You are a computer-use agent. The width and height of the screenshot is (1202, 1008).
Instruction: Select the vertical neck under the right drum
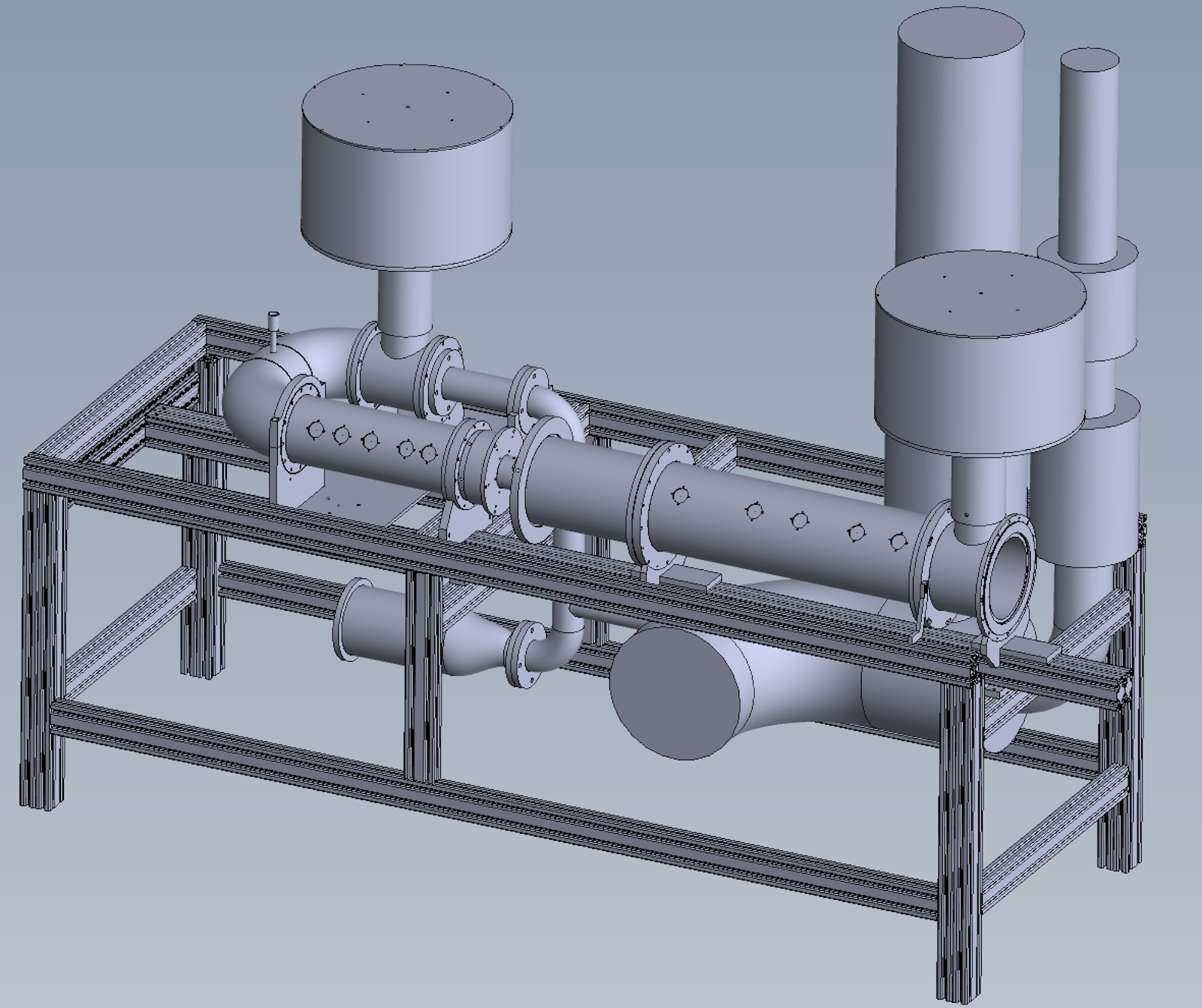click(x=977, y=488)
